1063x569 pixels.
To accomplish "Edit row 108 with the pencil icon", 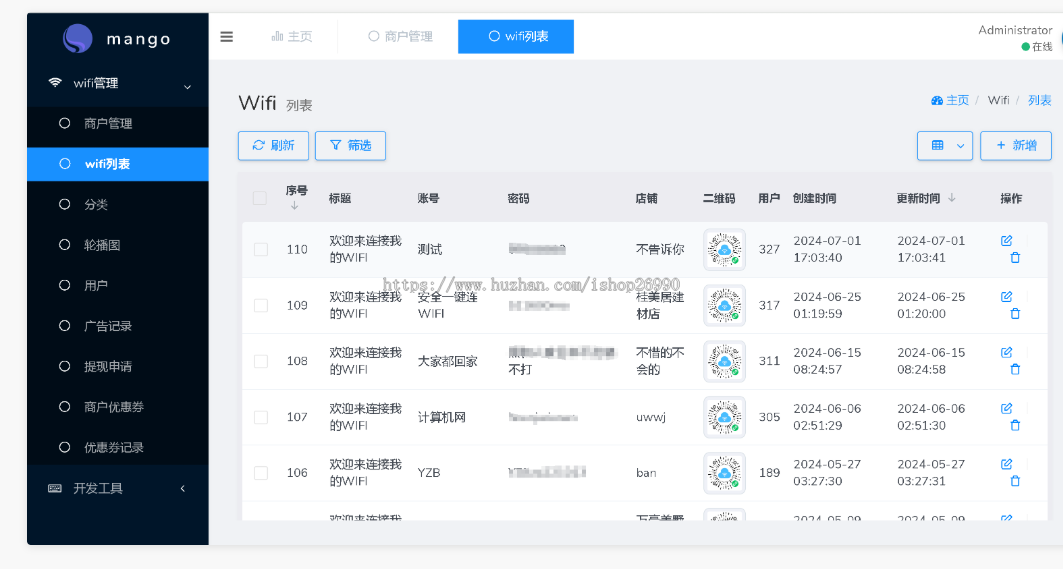I will [1006, 353].
